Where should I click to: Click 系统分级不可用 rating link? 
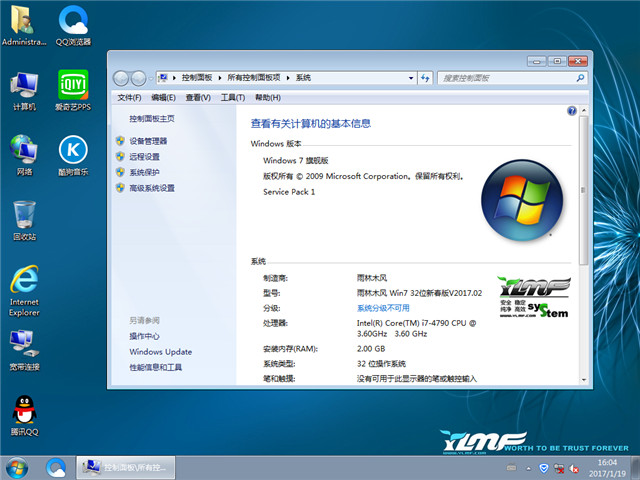[383, 308]
